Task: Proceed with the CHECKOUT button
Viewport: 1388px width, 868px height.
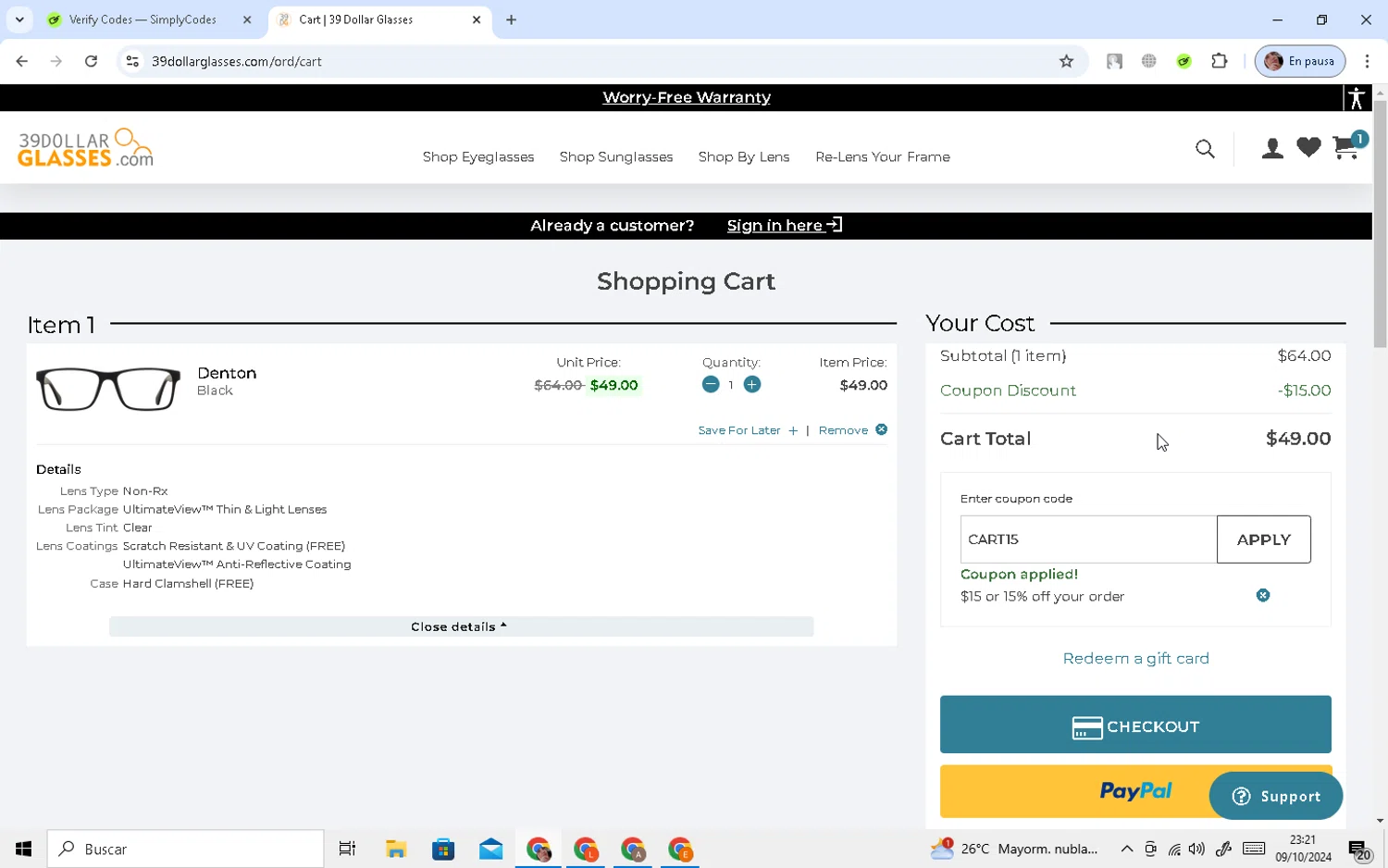Action: click(x=1135, y=725)
